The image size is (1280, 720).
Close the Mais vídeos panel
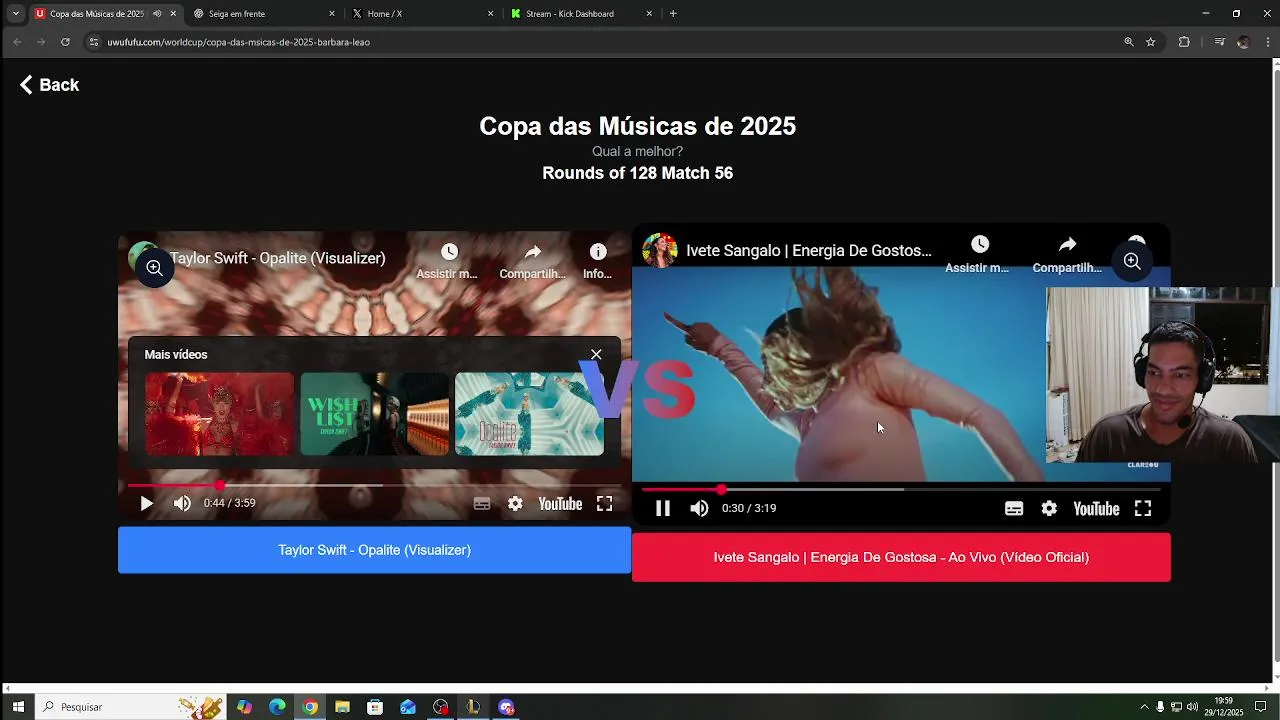tap(596, 354)
